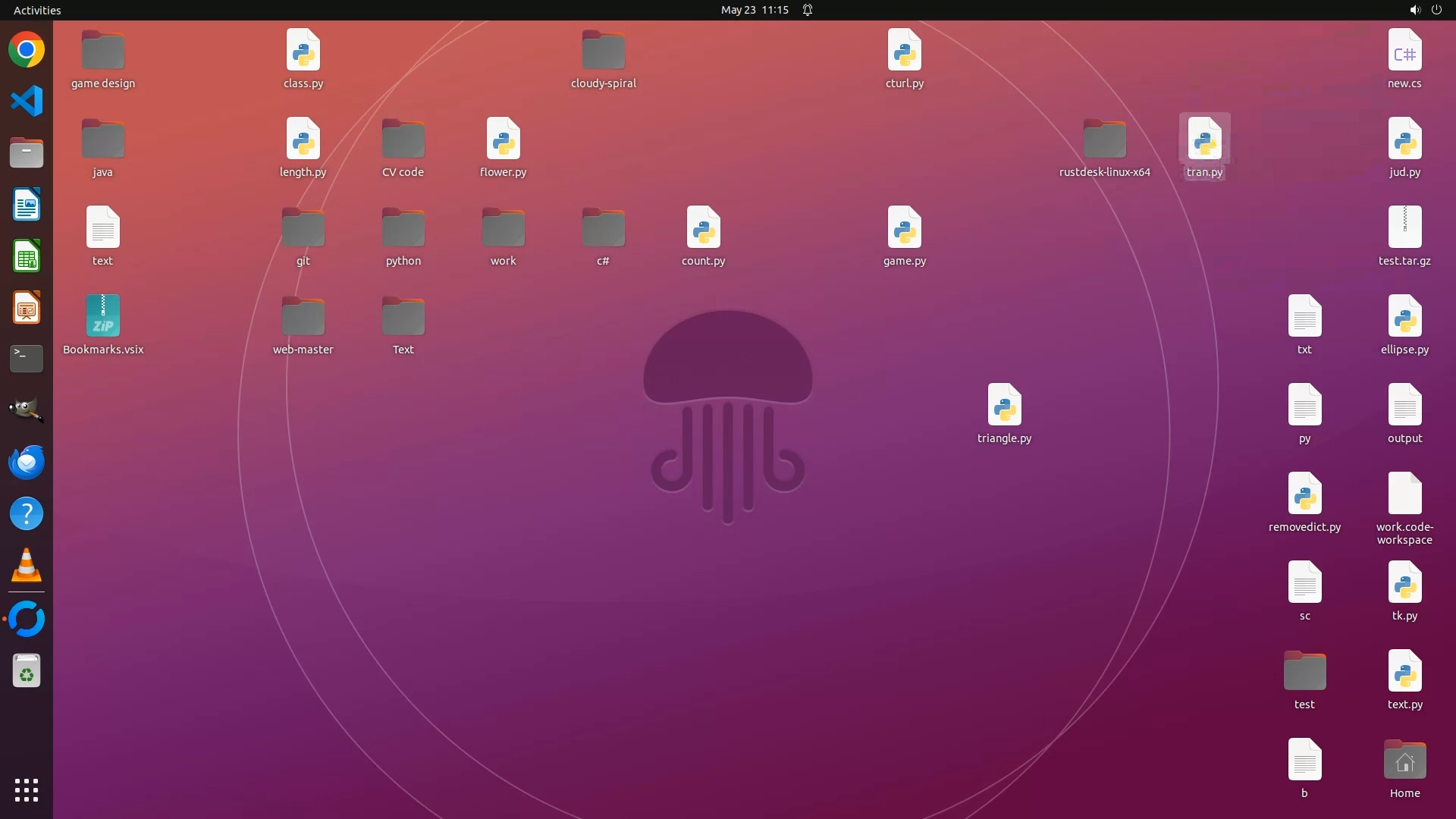The image size is (1456, 819).
Task: Launch Visual Studio Code from dock
Action: (27, 101)
